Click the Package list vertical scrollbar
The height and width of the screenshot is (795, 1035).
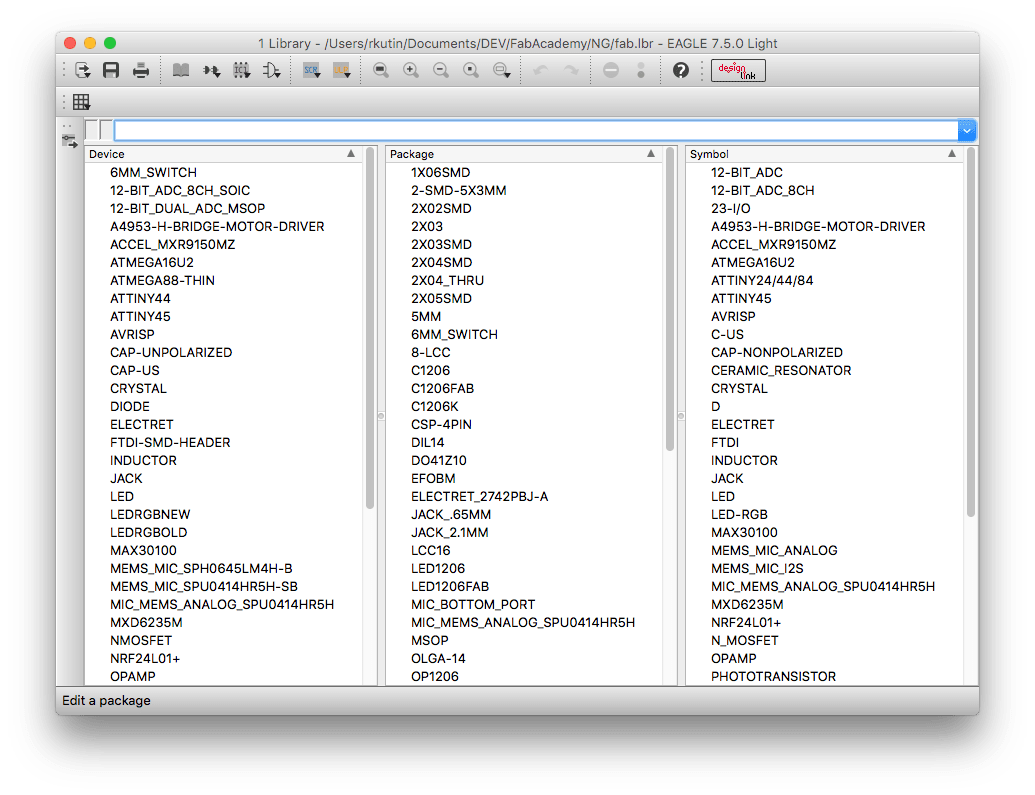pyautogui.click(x=670, y=299)
